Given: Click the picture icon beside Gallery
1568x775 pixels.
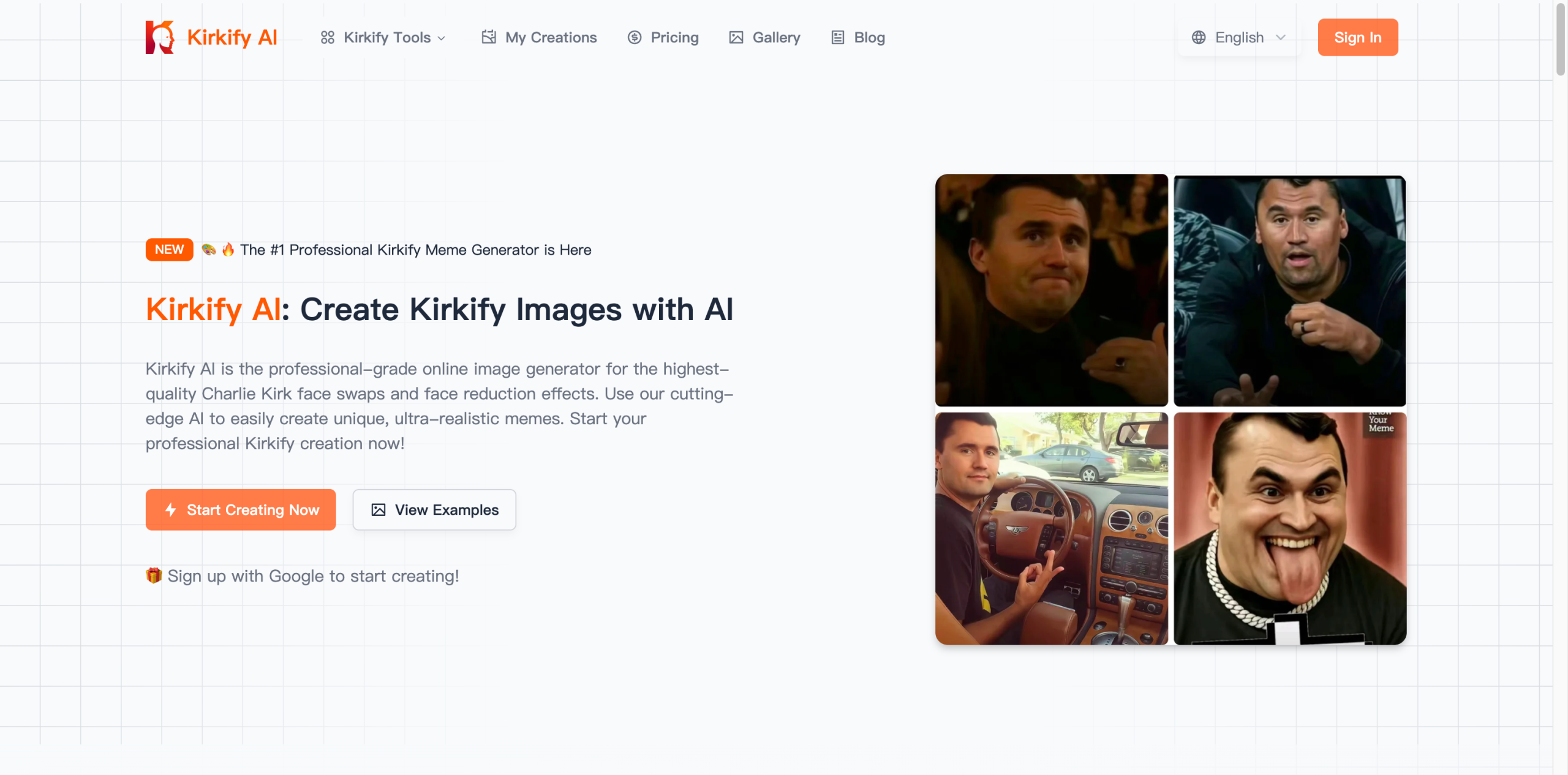Looking at the screenshot, I should [x=737, y=37].
